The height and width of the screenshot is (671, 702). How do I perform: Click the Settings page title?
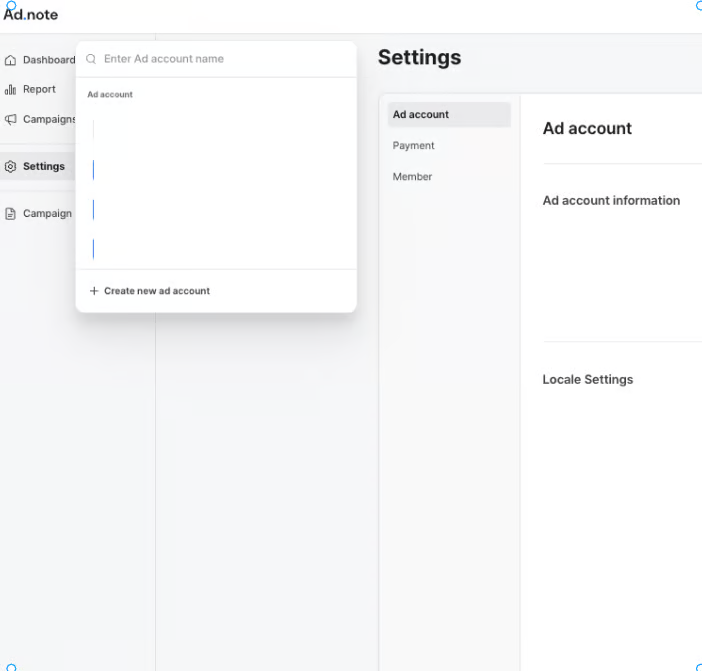(419, 58)
